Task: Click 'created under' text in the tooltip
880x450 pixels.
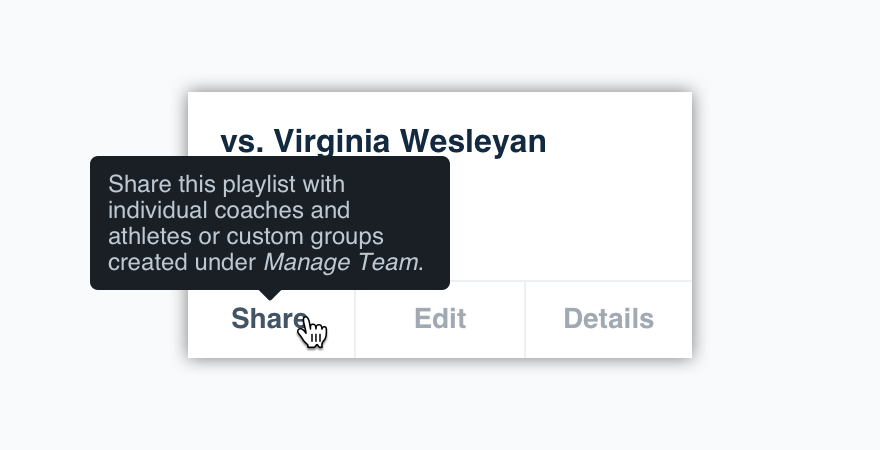Action: [x=182, y=263]
